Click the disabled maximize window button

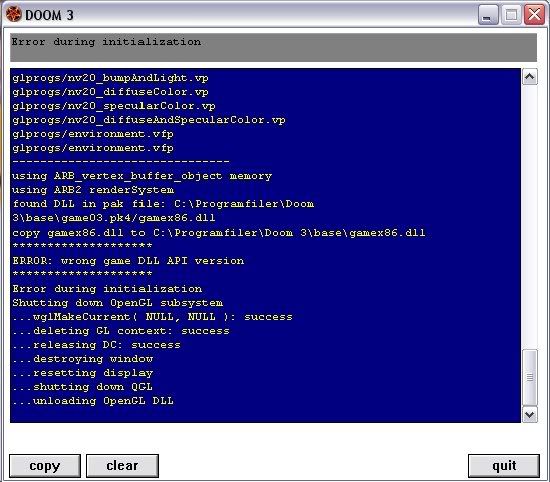point(511,15)
